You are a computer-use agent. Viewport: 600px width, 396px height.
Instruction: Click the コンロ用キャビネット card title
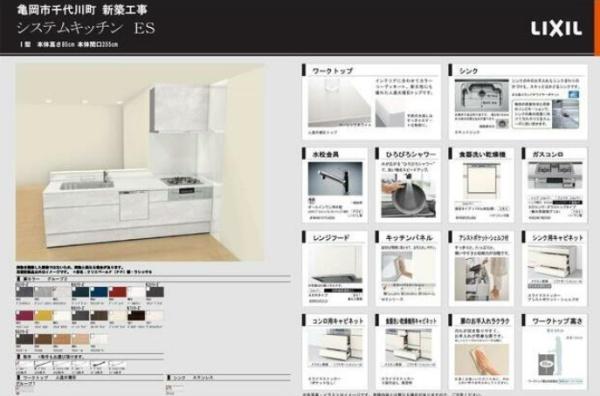tap(338, 321)
